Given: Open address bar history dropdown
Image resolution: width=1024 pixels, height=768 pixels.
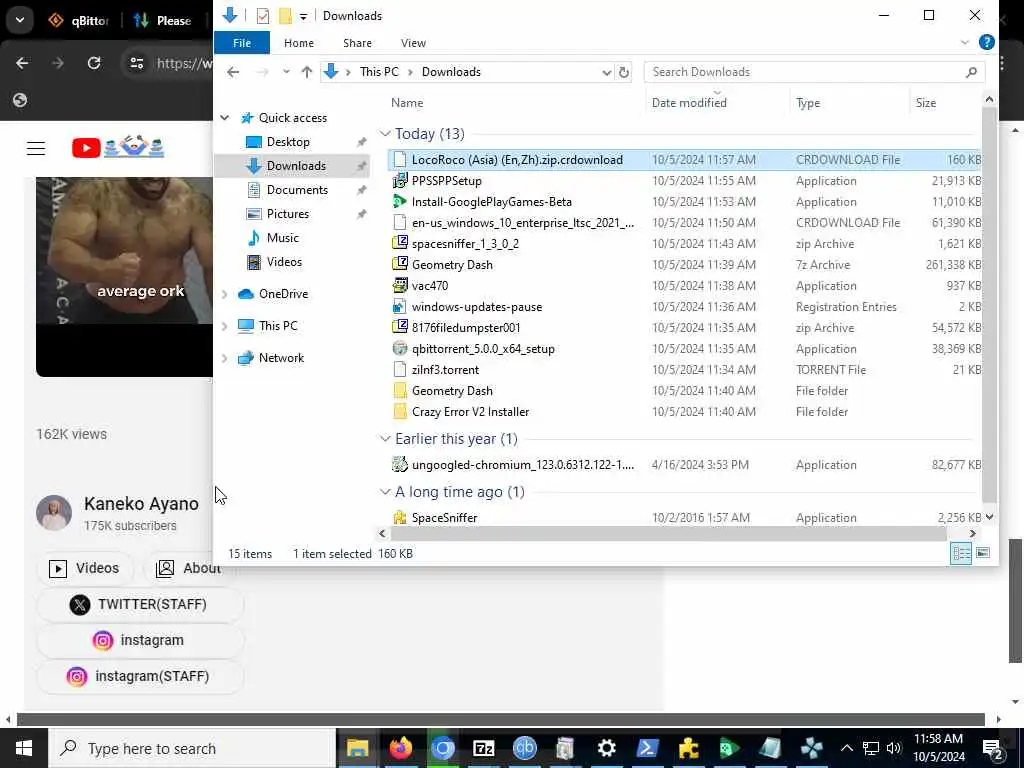Looking at the screenshot, I should [607, 72].
